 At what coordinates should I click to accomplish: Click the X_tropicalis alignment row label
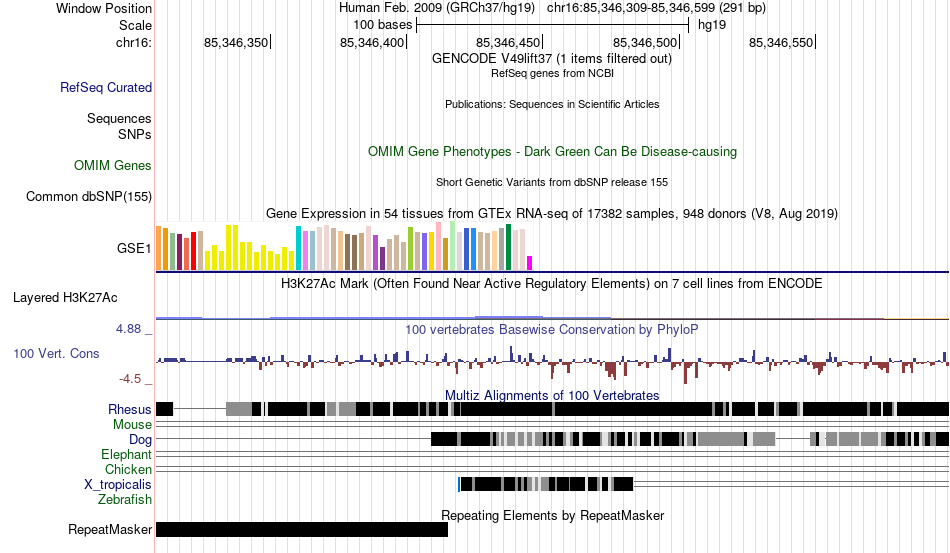coord(118,485)
